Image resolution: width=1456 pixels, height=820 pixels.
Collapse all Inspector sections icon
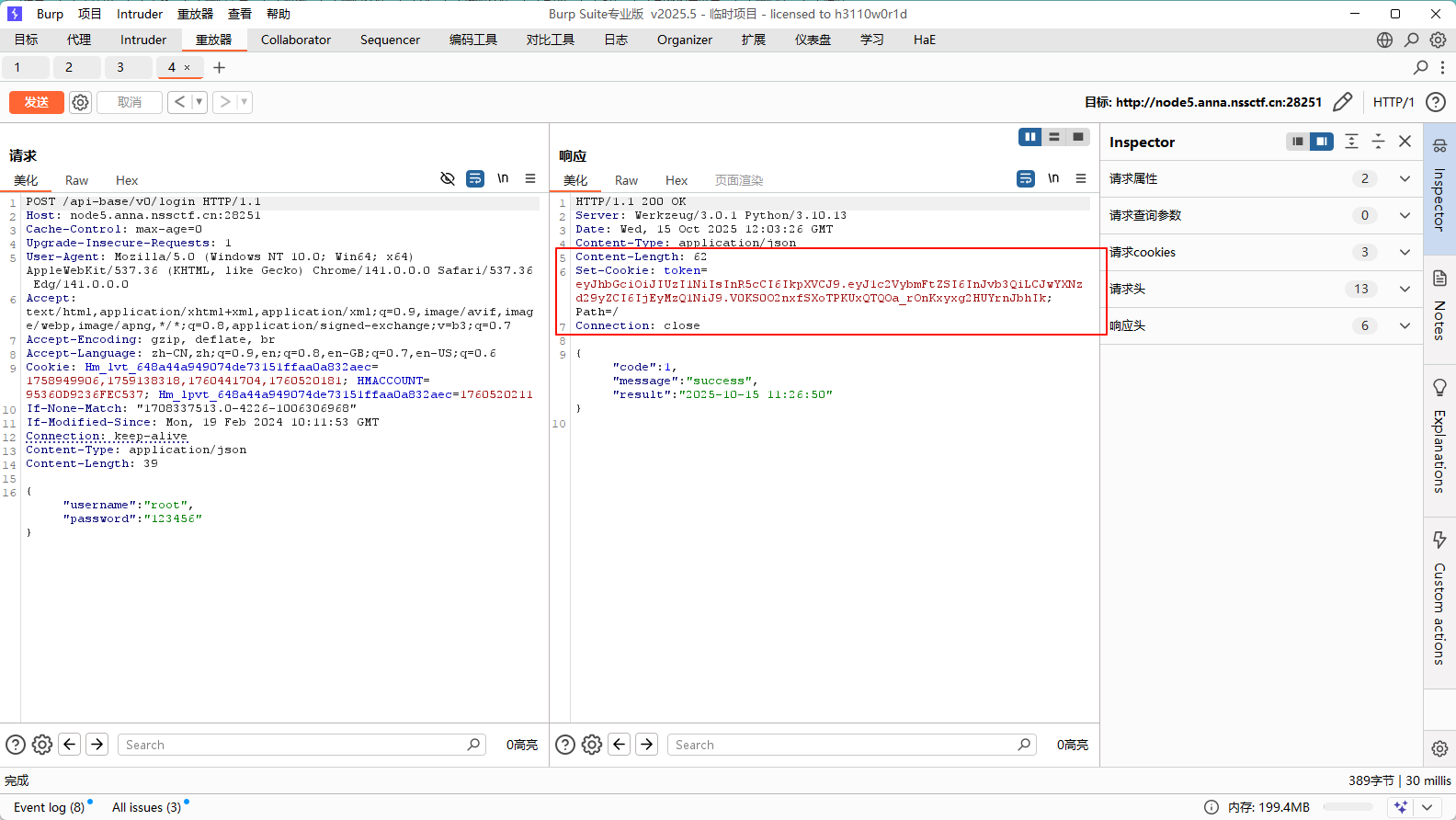pos(1378,142)
